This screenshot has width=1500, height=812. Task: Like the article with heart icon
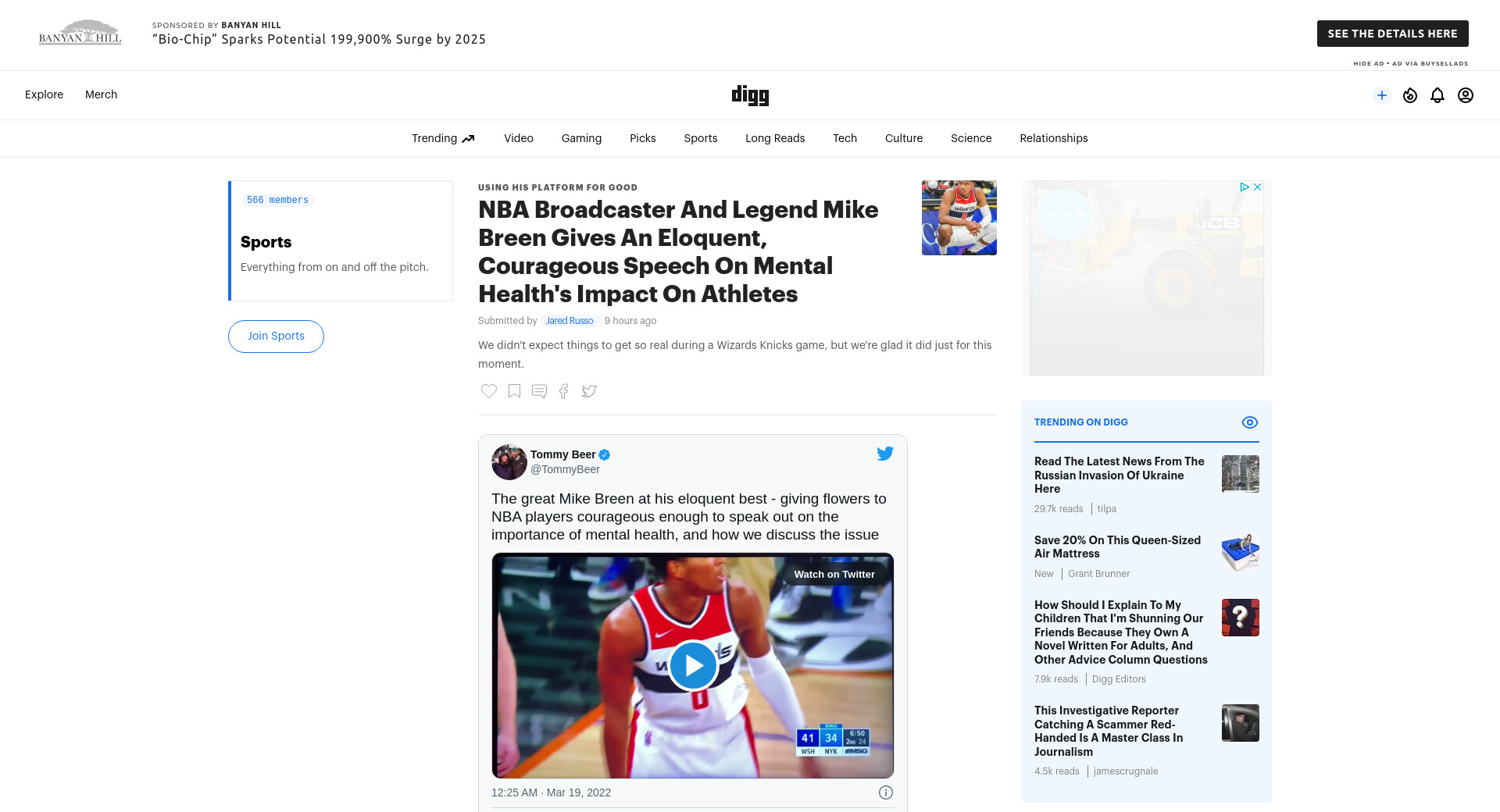click(489, 391)
